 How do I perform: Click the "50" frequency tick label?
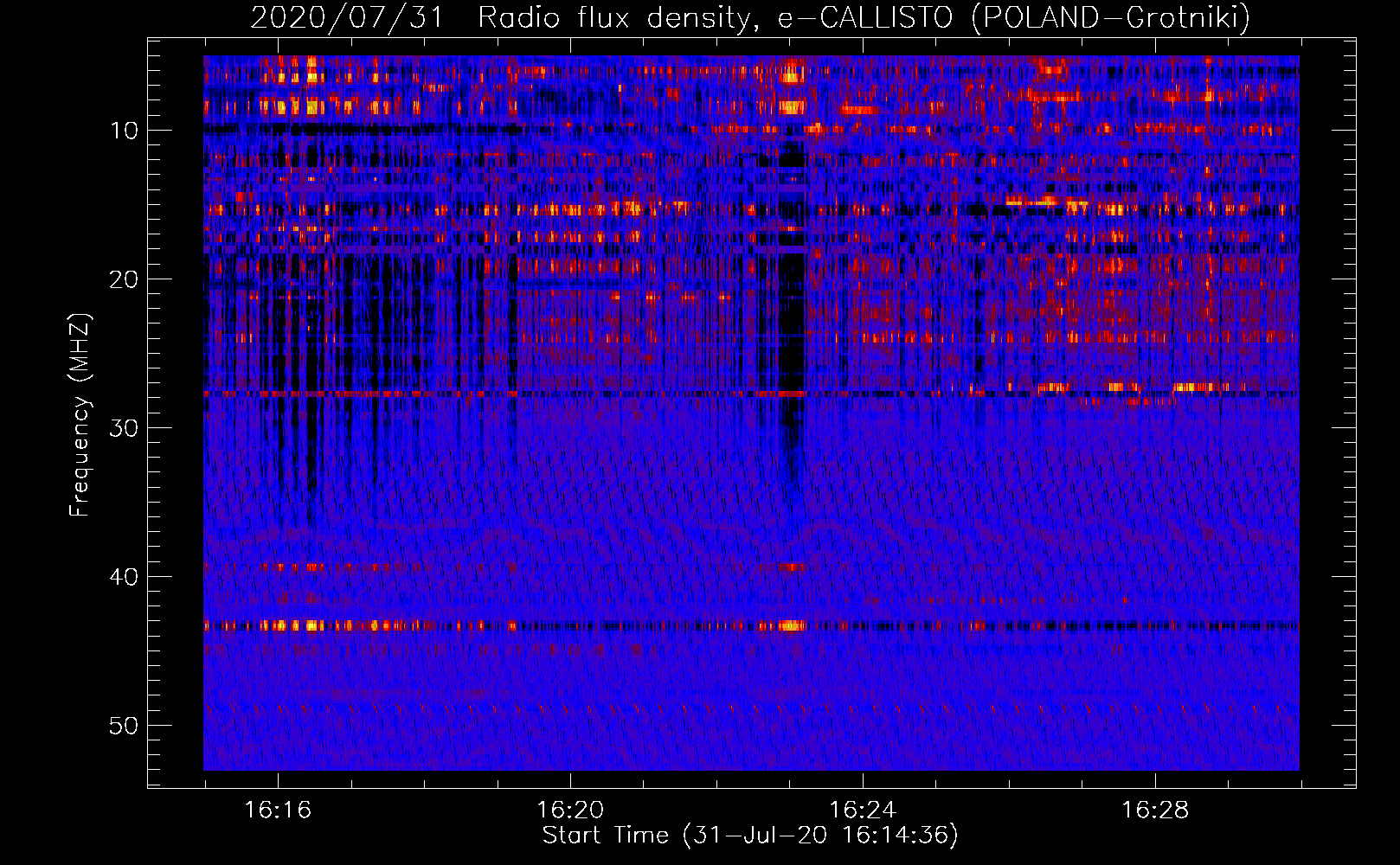pyautogui.click(x=125, y=726)
